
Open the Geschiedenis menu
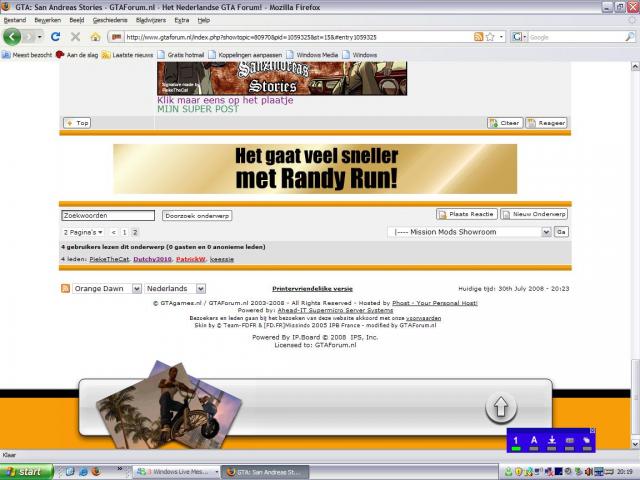110,20
